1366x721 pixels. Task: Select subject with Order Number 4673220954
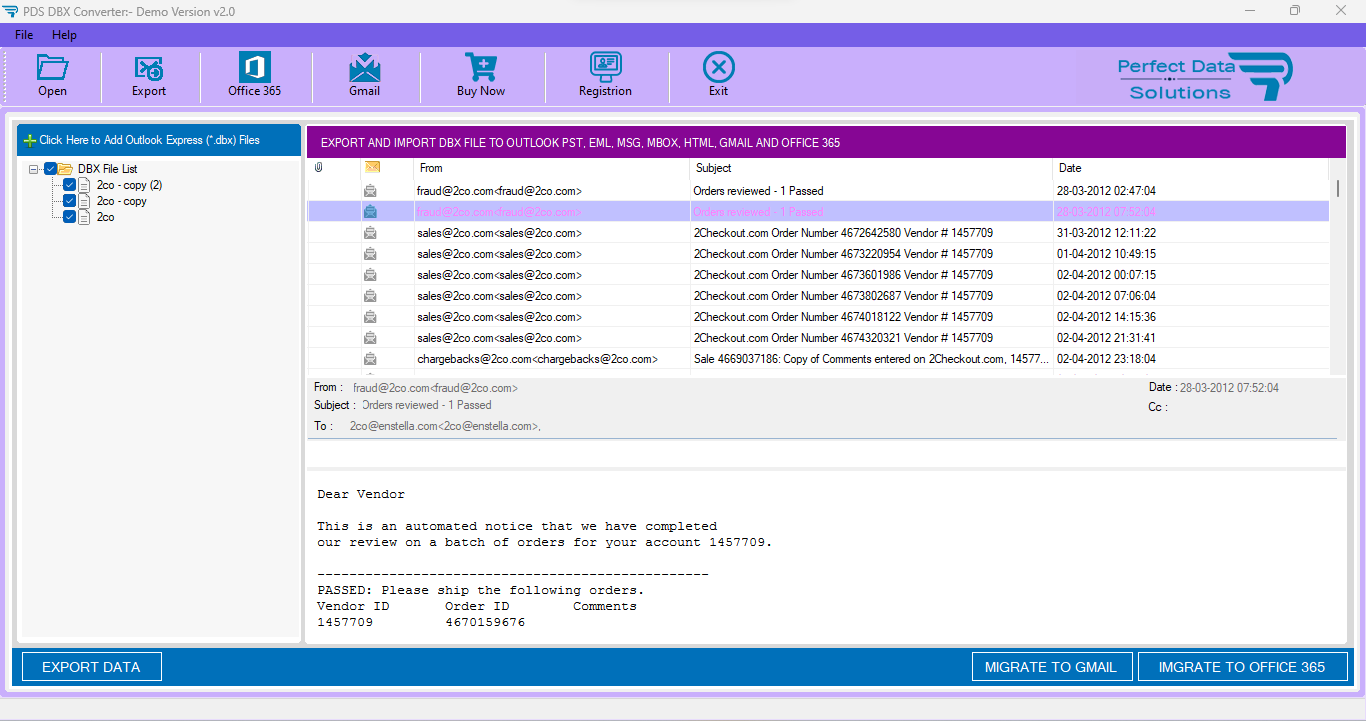click(843, 254)
